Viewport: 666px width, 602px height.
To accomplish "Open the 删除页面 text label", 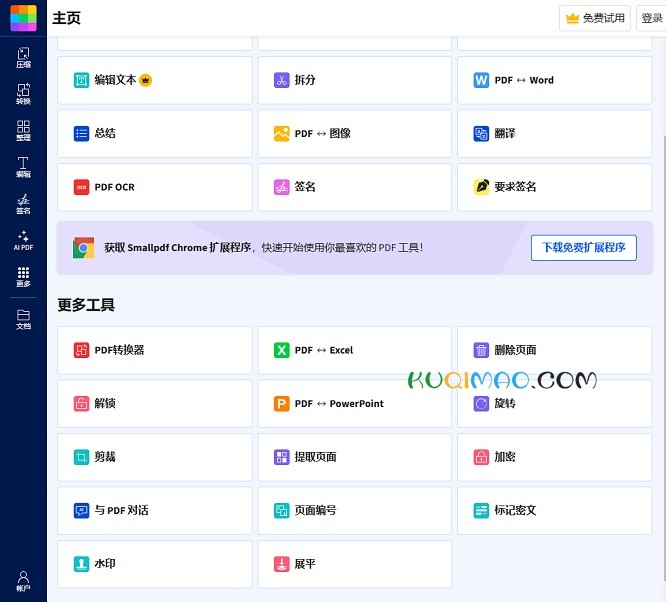I will (x=515, y=350).
